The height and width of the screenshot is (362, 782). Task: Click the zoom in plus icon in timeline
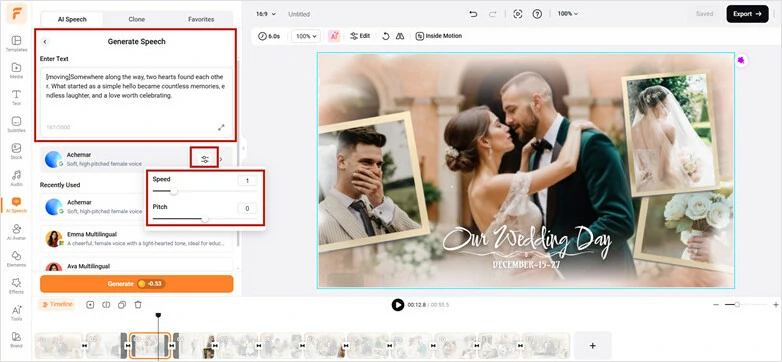coord(776,304)
